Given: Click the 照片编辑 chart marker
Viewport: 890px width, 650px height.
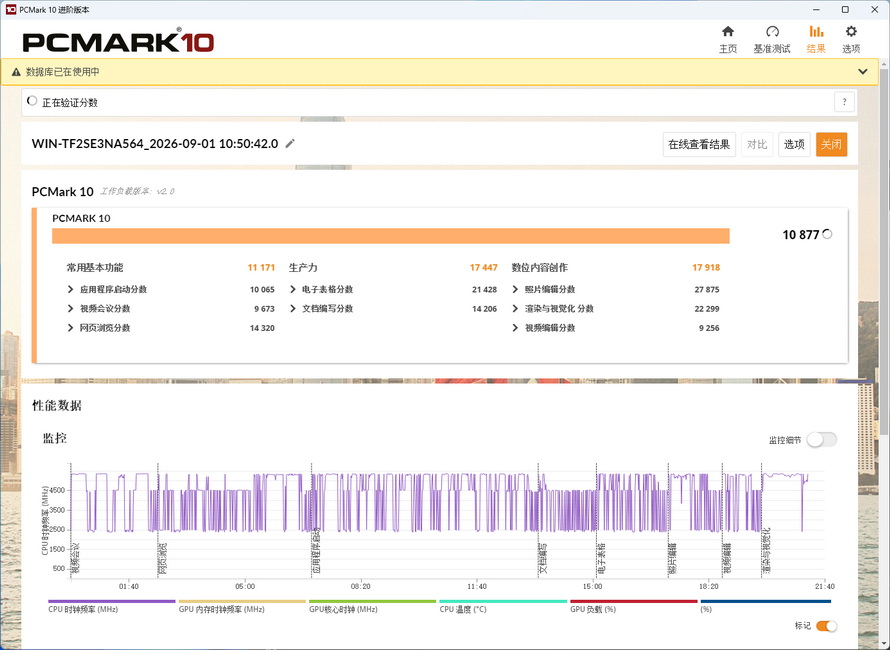Looking at the screenshot, I should coord(673,557).
